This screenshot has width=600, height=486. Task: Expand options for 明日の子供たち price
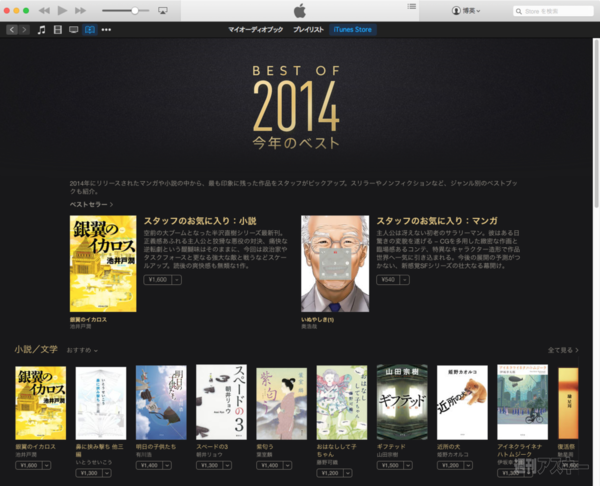click(168, 465)
